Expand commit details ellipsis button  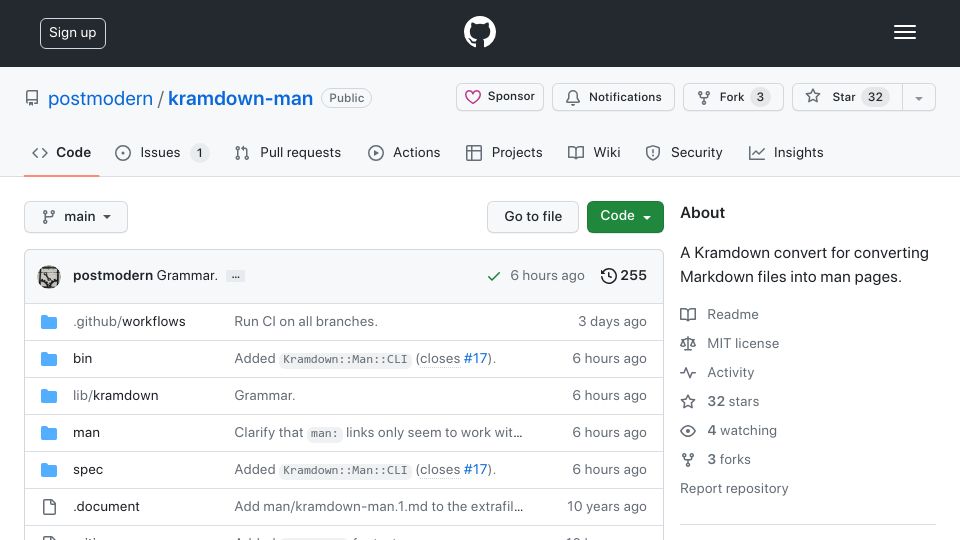point(236,276)
